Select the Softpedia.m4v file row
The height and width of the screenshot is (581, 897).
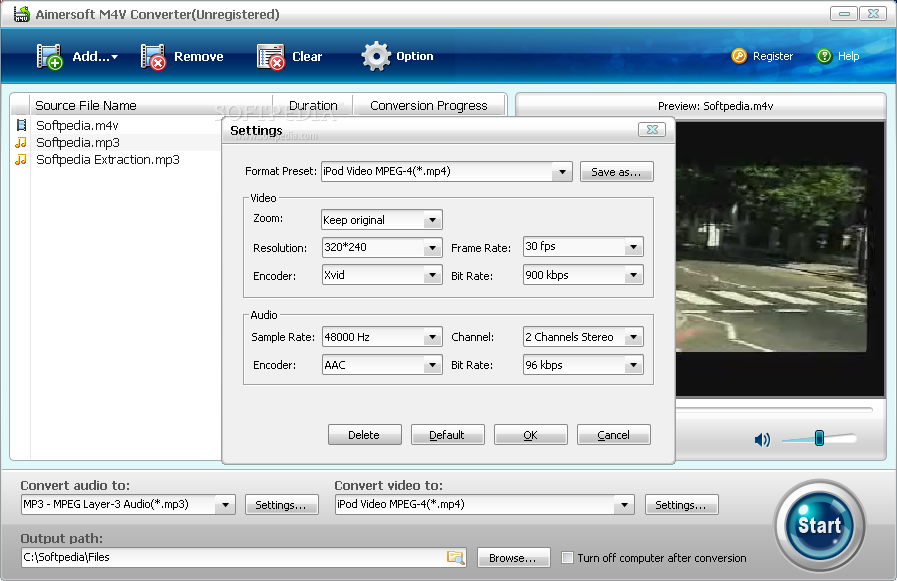(x=117, y=125)
